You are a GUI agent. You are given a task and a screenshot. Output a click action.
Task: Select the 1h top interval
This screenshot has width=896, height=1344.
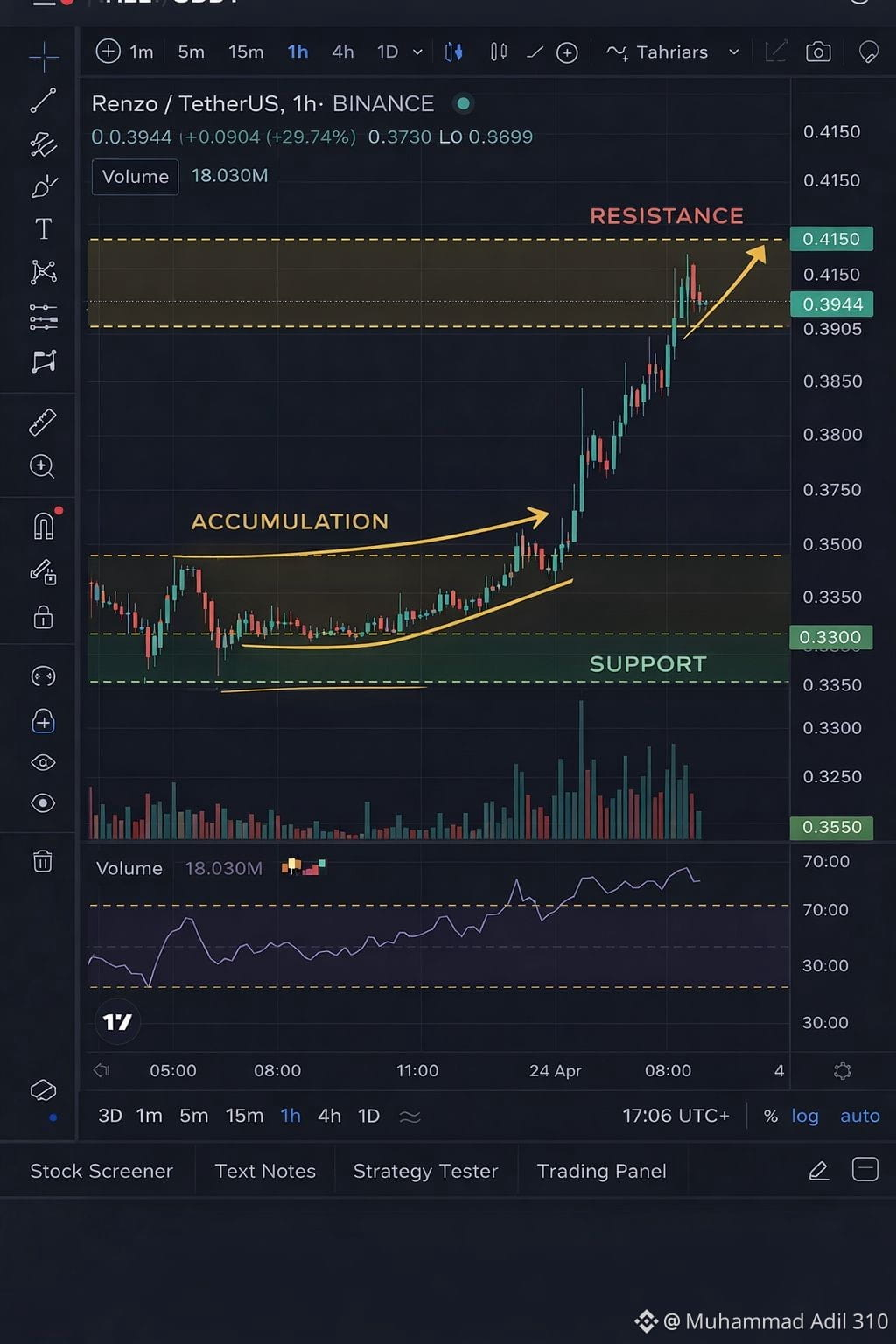click(297, 52)
